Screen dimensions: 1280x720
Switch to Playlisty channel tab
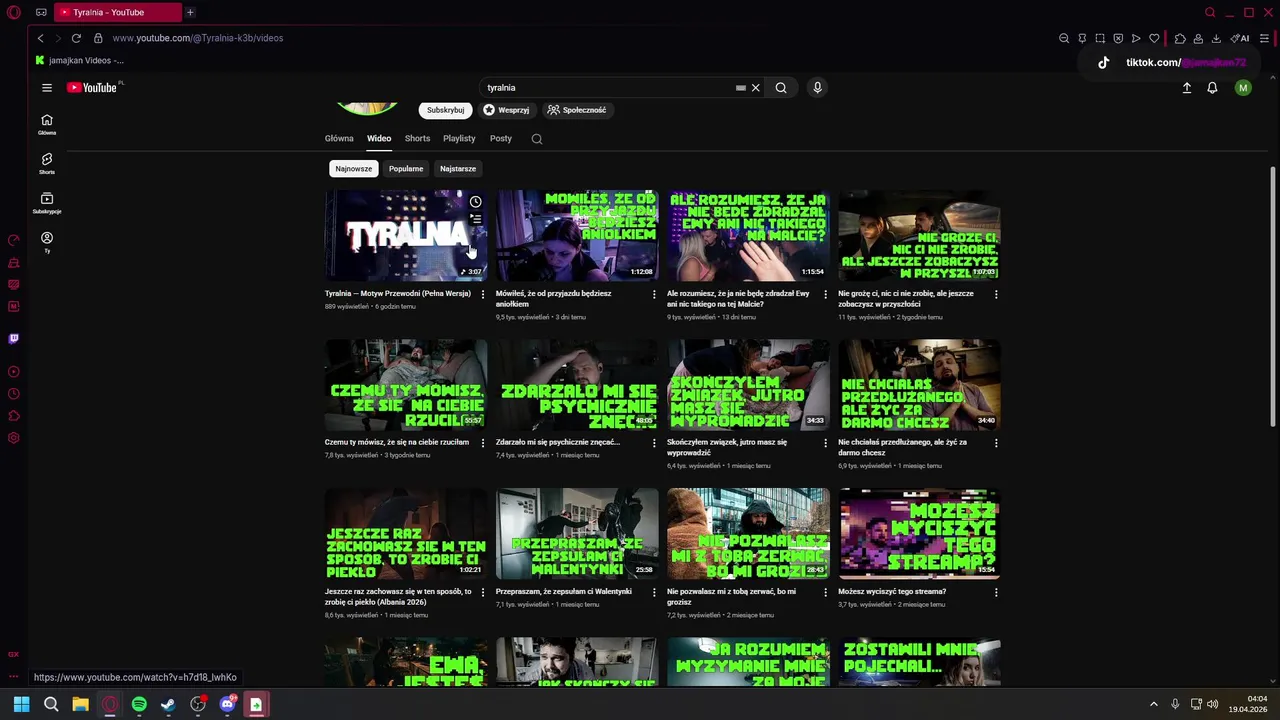click(459, 139)
